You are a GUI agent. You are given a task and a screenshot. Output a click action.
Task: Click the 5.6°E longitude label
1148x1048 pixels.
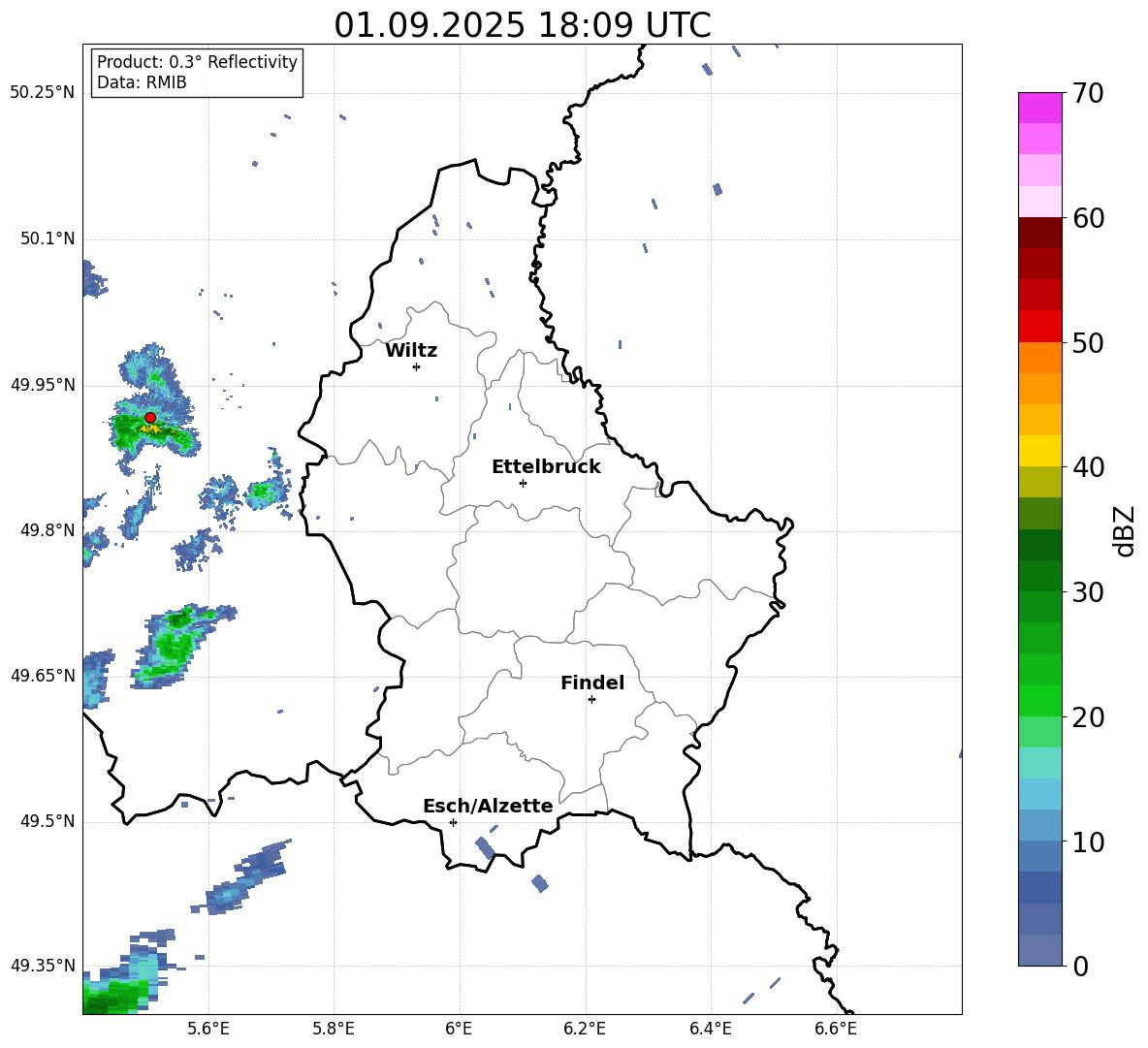(x=208, y=1029)
